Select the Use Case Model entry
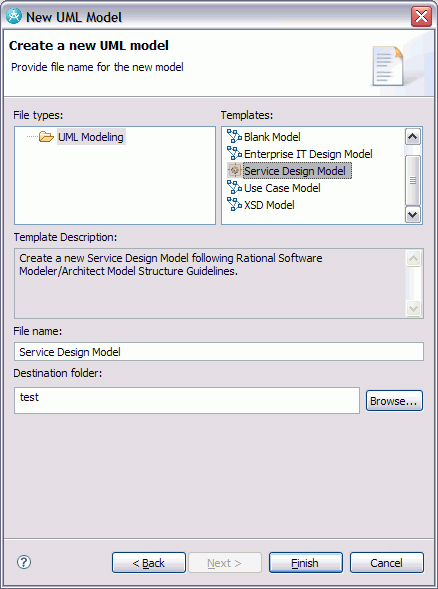Screen dimensions: 438x589 (x=282, y=188)
